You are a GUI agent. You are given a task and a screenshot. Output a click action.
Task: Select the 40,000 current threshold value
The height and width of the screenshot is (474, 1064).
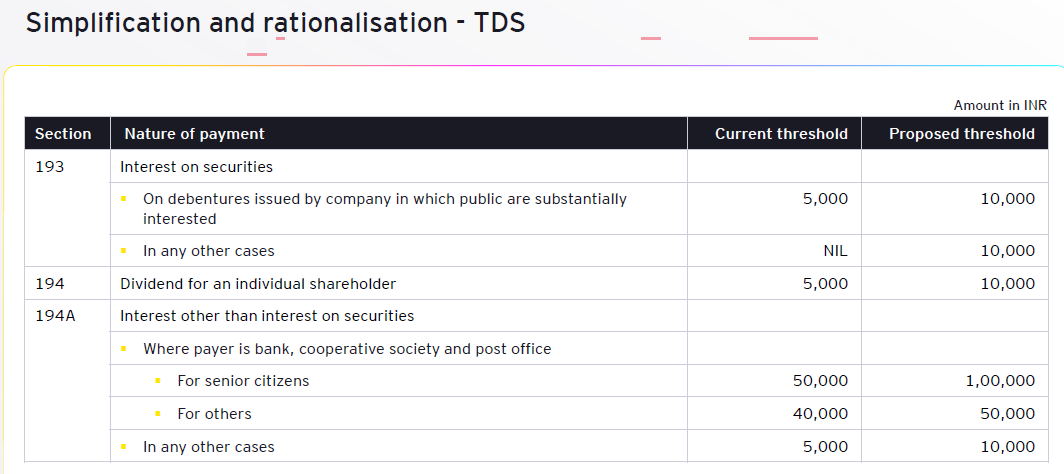(x=820, y=414)
